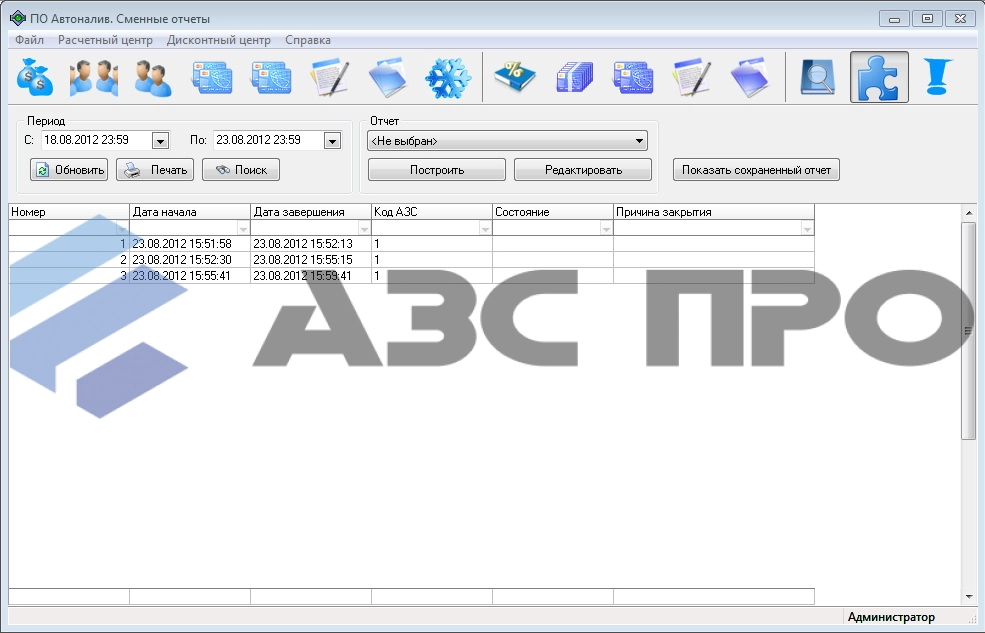The height and width of the screenshot is (633, 985).
Task: Sort by the Код АЗС column header
Action: point(432,212)
